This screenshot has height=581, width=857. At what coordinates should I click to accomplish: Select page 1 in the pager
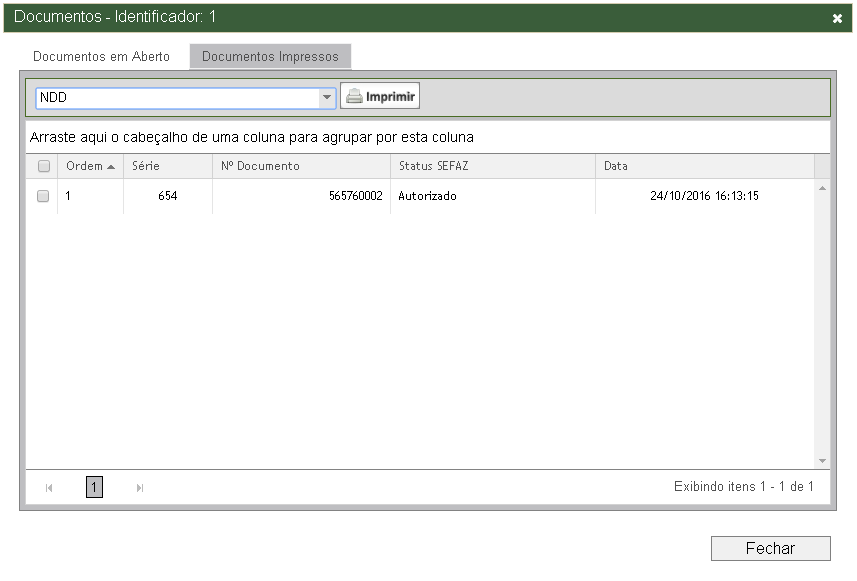94,487
